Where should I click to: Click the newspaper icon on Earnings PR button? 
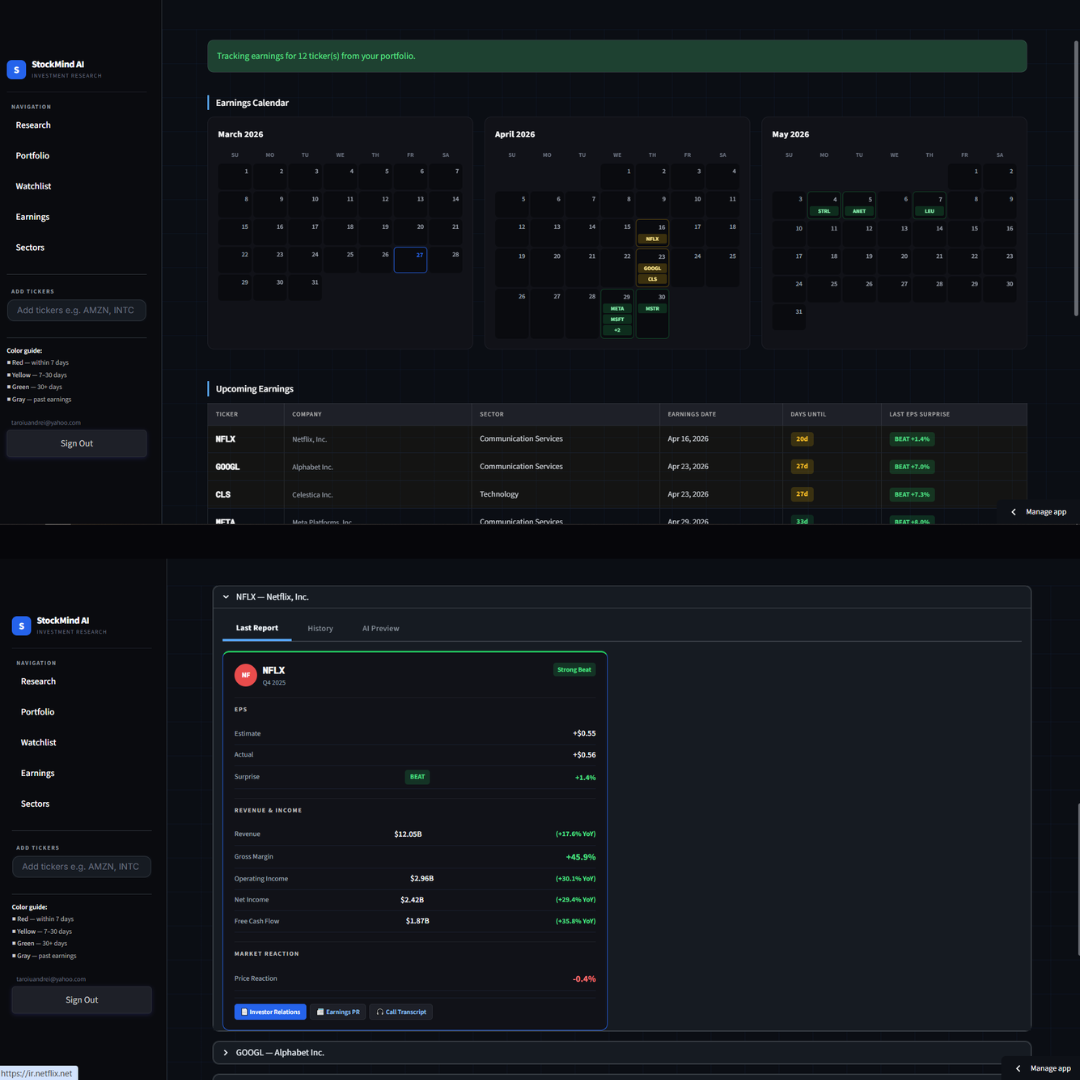coord(318,1011)
